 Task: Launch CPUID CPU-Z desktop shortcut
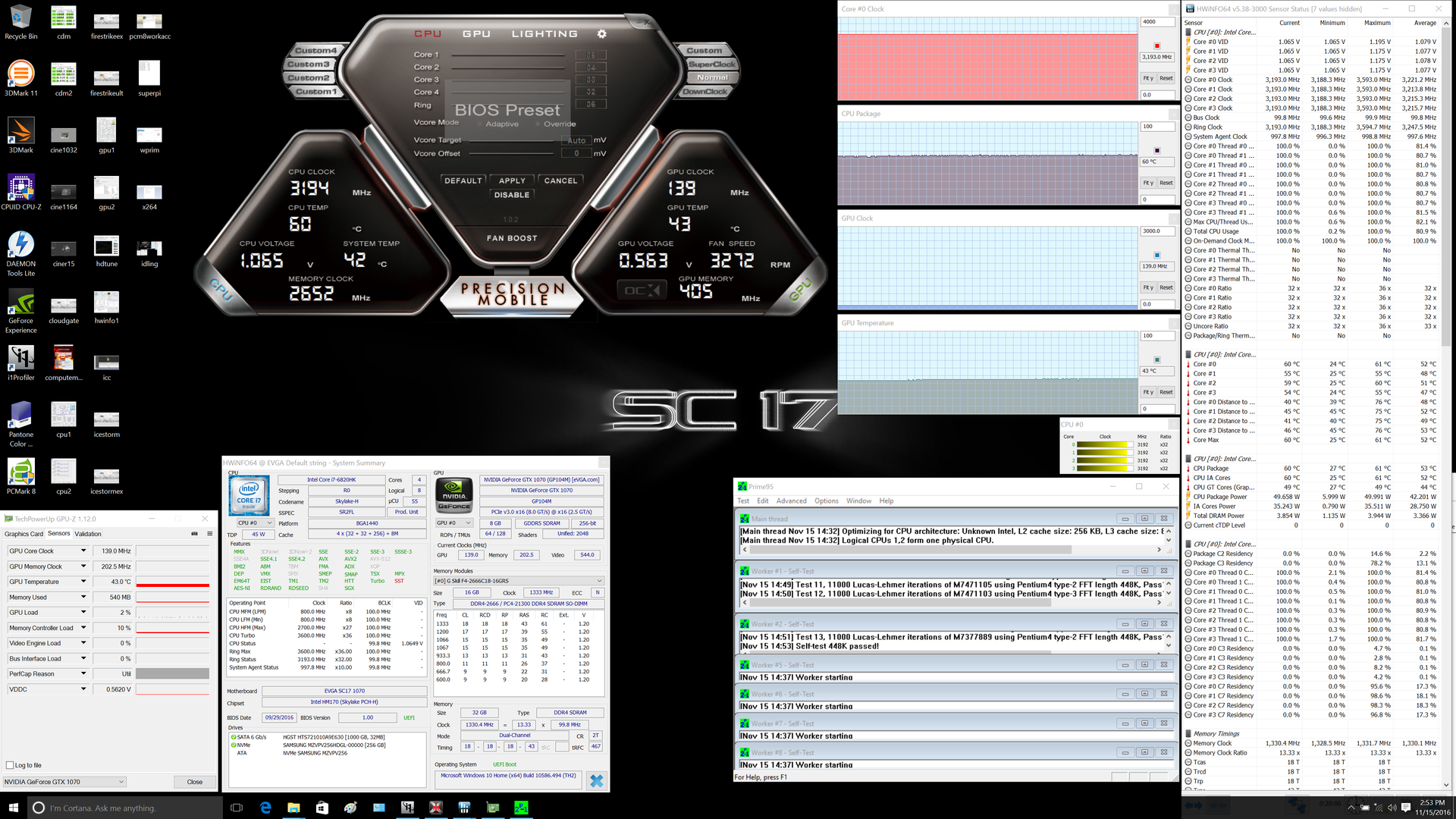[21, 192]
